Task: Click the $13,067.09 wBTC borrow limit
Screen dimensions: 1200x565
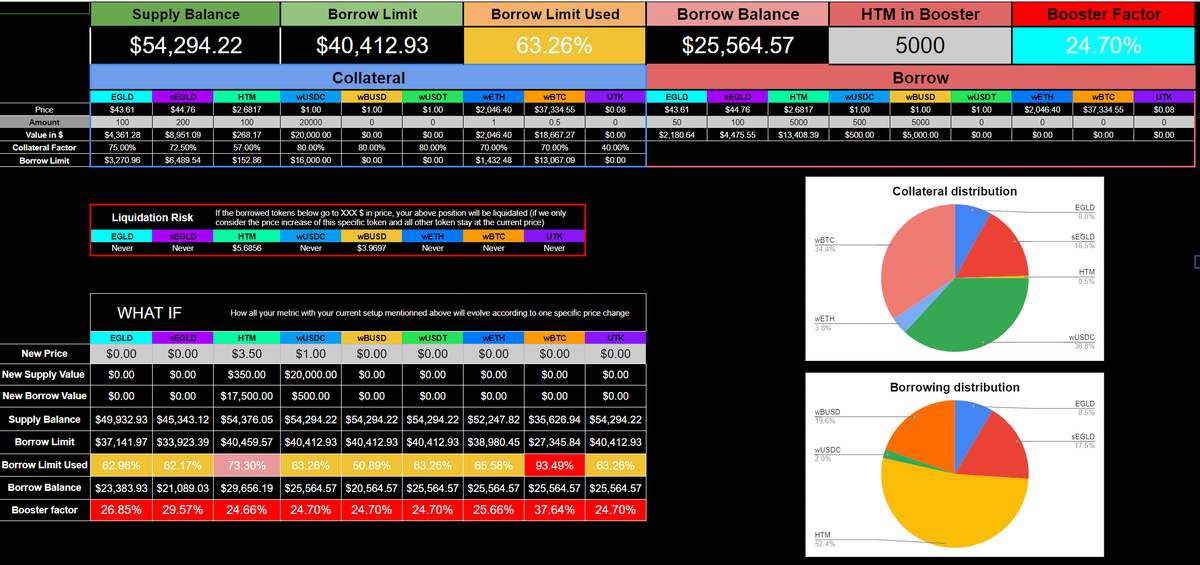Action: pyautogui.click(x=554, y=160)
